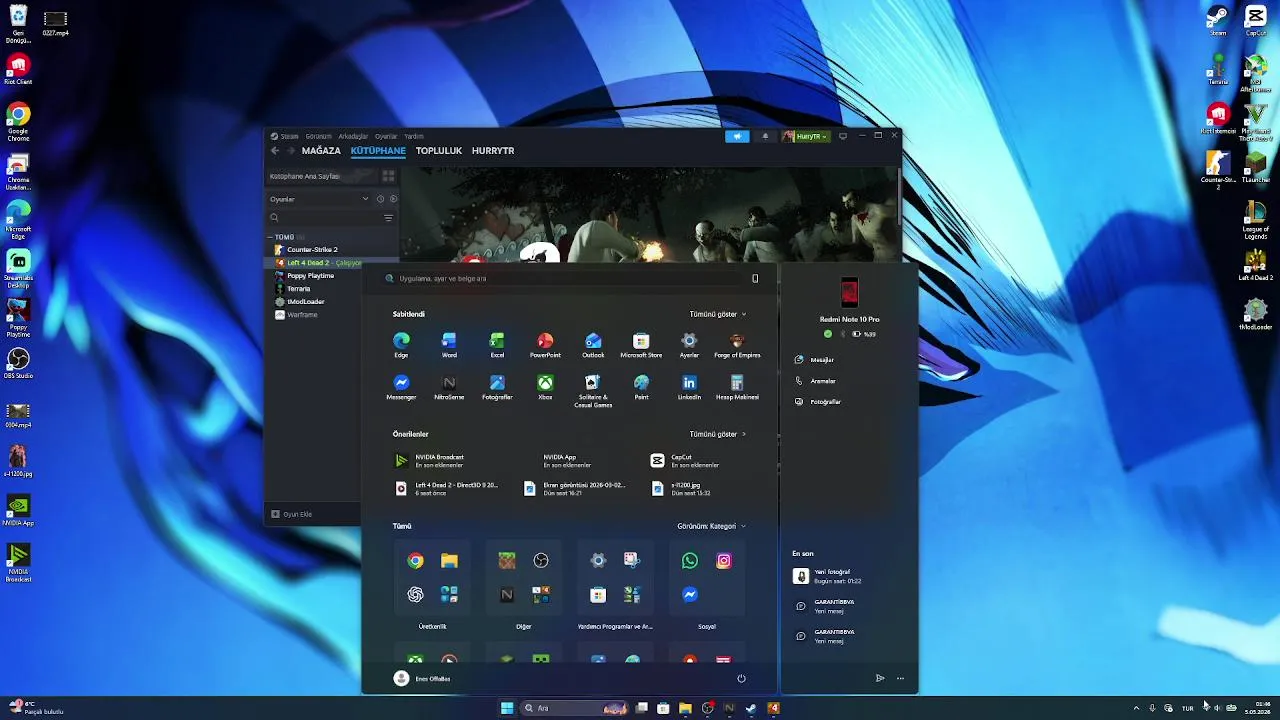
Task: Show hidden system tray icons chevron
Action: tap(1136, 708)
